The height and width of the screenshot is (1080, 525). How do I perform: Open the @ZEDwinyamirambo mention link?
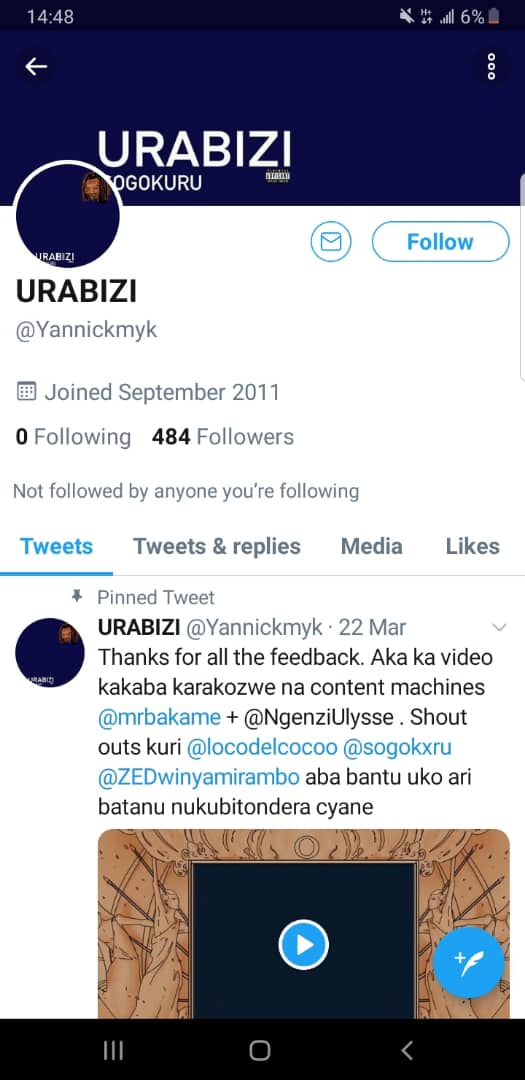point(199,777)
